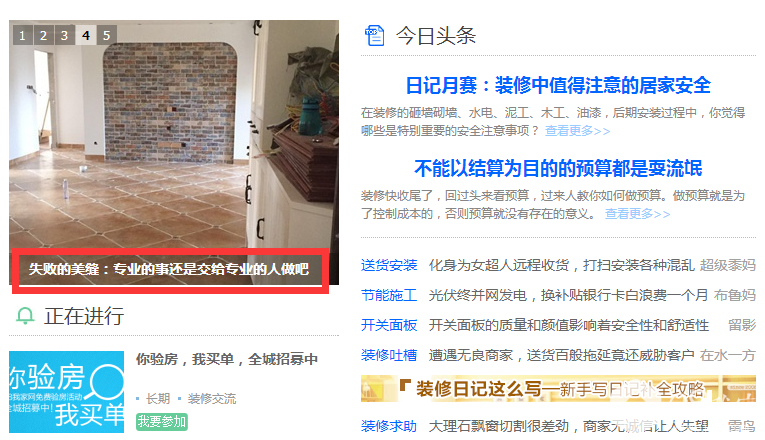
Task: Open the 装修求助 category link
Action: [389, 426]
